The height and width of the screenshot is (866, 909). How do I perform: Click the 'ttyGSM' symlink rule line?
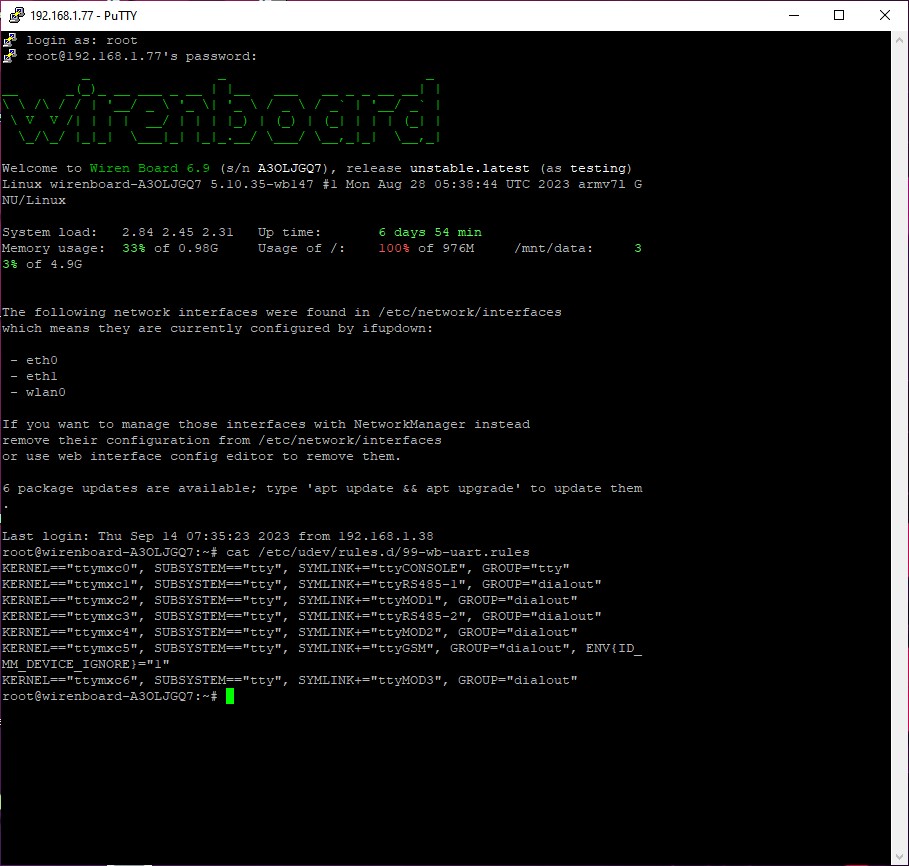tap(322, 648)
